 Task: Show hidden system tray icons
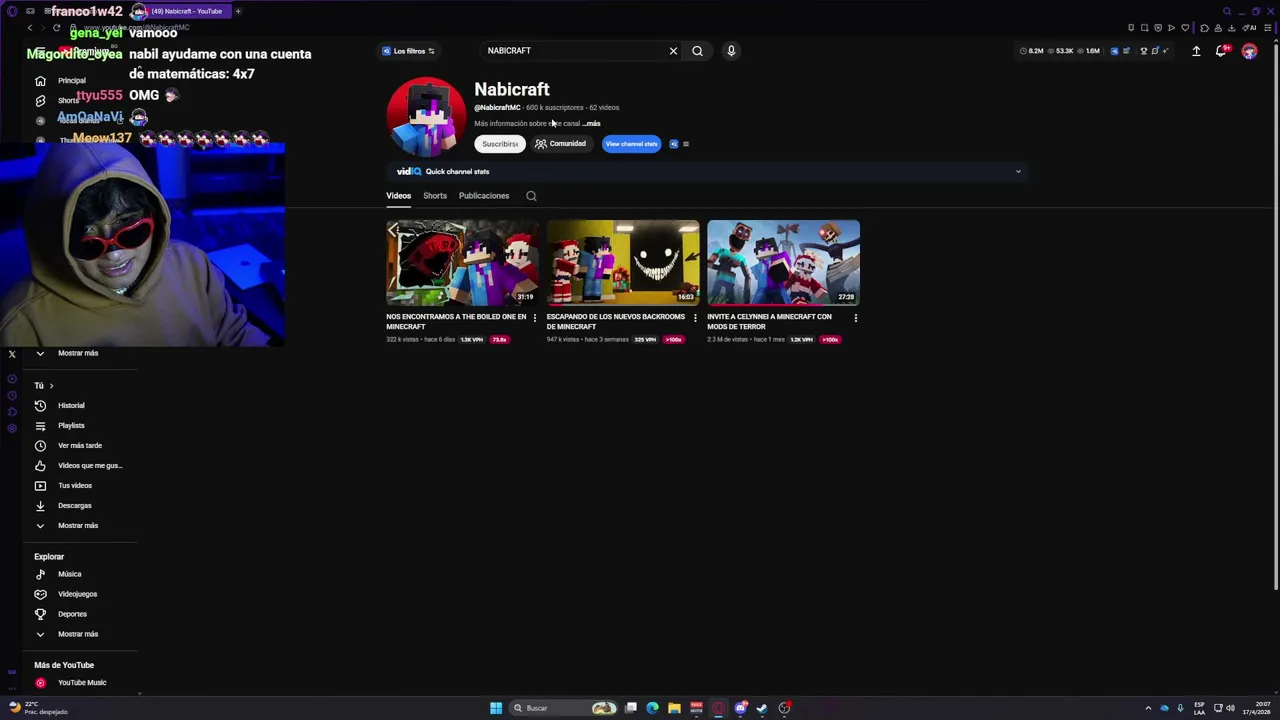1148,708
